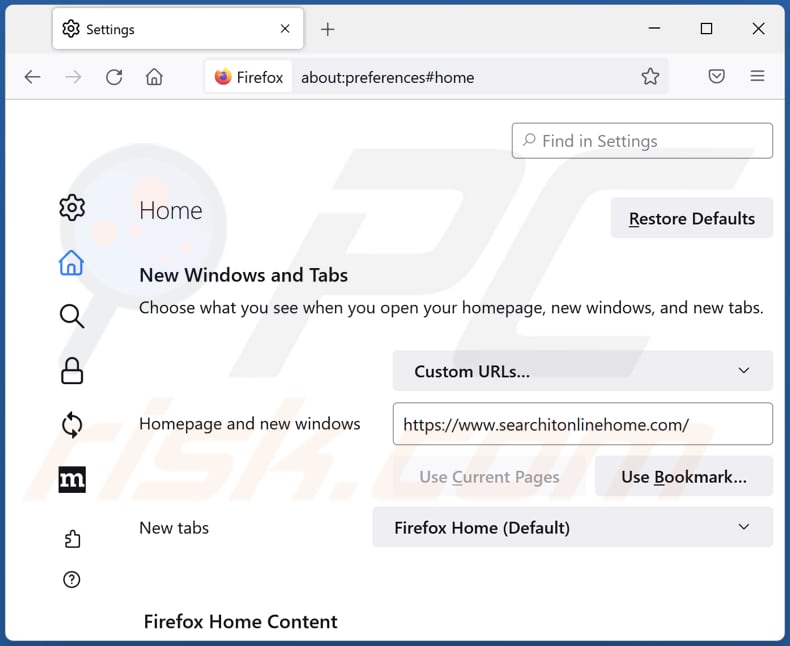This screenshot has height=646, width=790.
Task: Open General settings via gear sidebar icon
Action: point(72,207)
